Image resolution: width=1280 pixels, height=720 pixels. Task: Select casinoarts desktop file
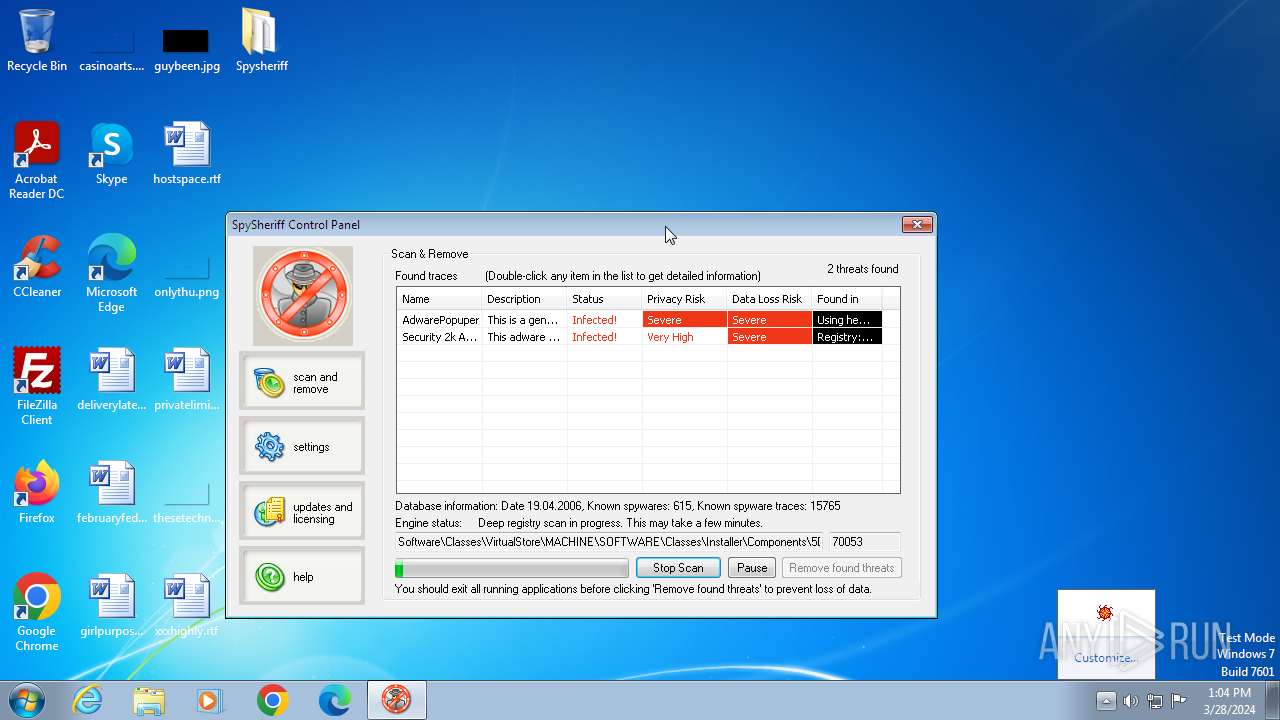coord(112,48)
